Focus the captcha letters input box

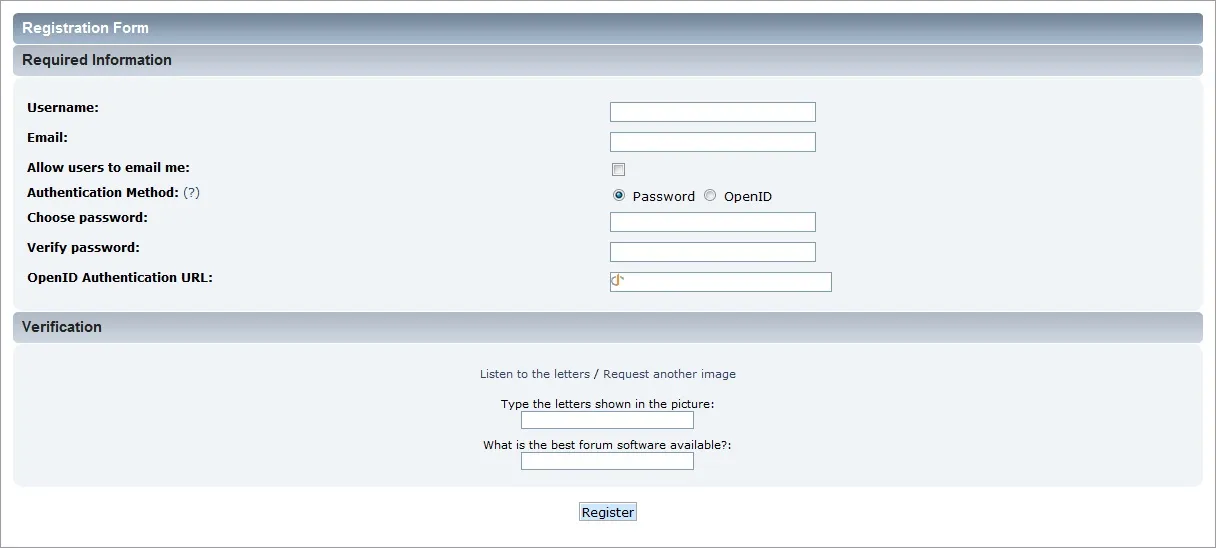pos(607,420)
